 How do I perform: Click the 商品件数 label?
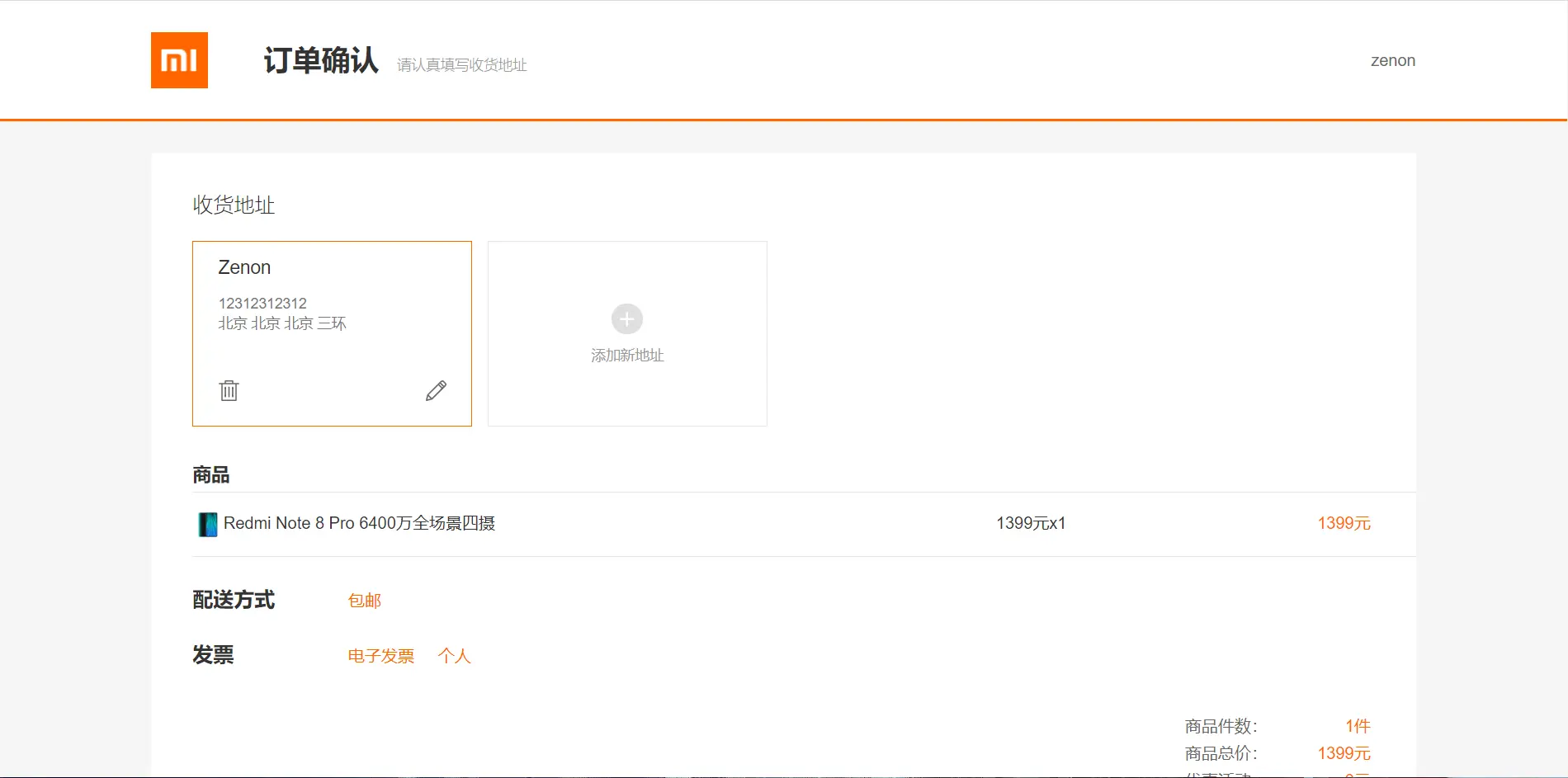(x=1221, y=727)
